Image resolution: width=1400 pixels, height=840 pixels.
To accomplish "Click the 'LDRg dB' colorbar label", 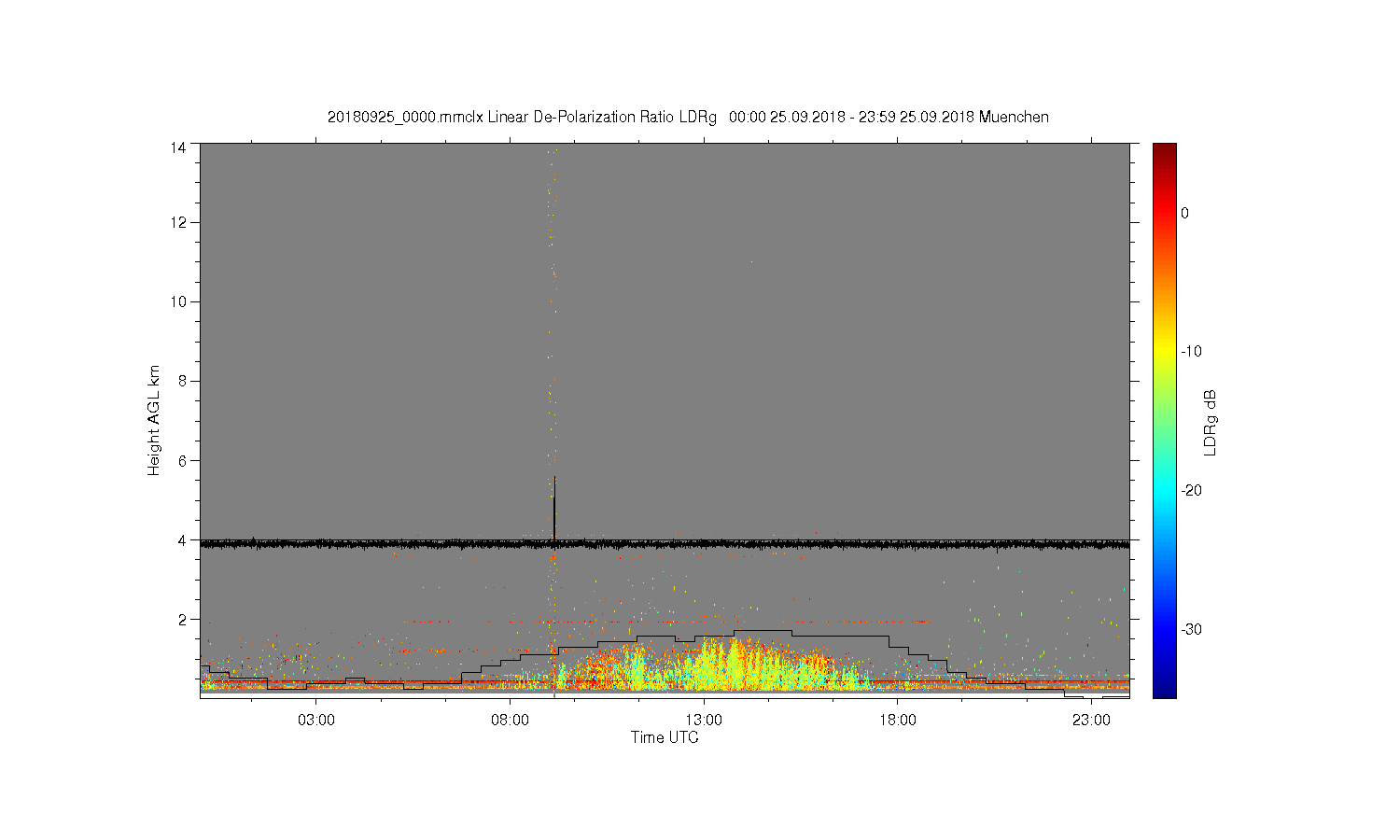I will pyautogui.click(x=1210, y=422).
